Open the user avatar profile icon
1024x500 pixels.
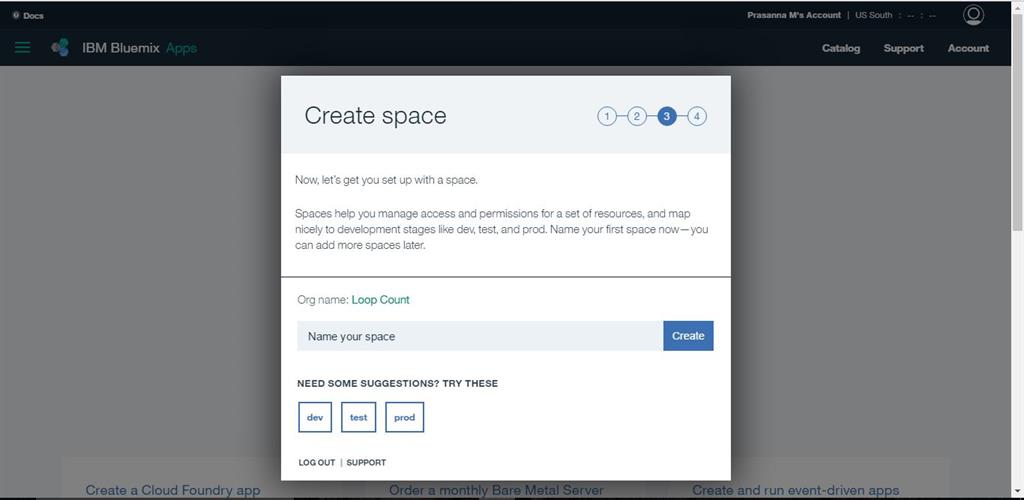(973, 15)
